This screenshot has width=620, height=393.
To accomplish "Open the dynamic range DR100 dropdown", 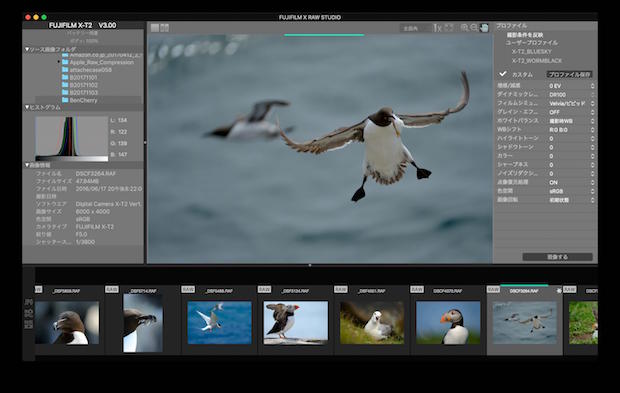I will 571,94.
